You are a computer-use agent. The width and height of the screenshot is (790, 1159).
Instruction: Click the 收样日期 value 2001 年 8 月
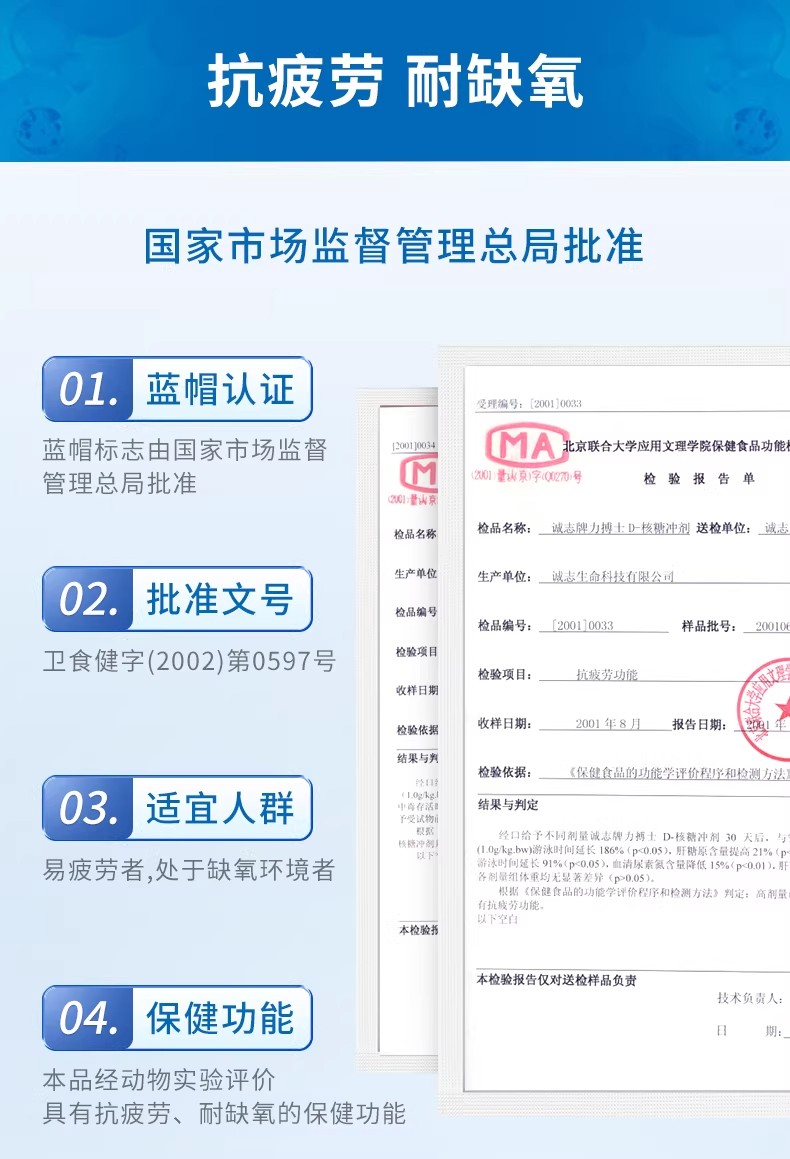607,724
